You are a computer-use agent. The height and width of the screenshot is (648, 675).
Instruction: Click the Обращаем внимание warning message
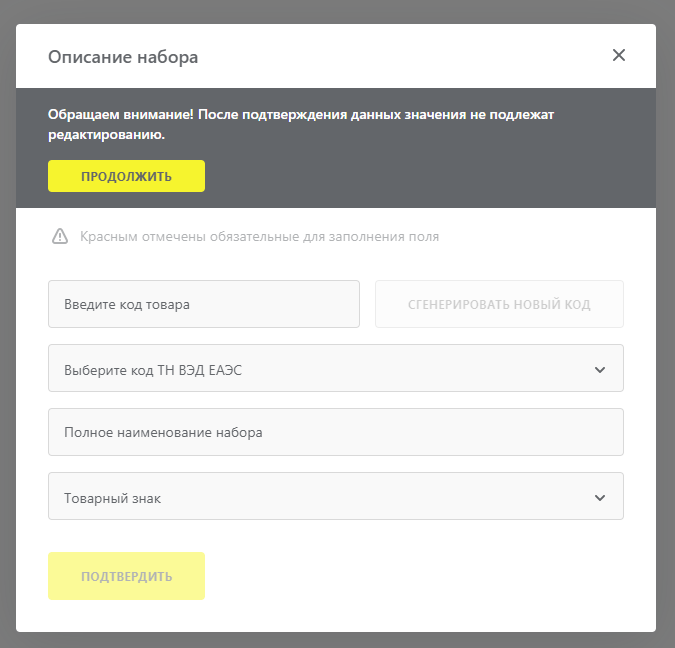click(300, 124)
